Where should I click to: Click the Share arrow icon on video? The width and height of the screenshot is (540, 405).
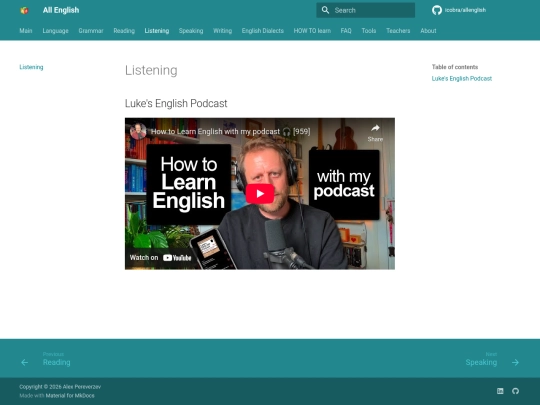tap(375, 128)
